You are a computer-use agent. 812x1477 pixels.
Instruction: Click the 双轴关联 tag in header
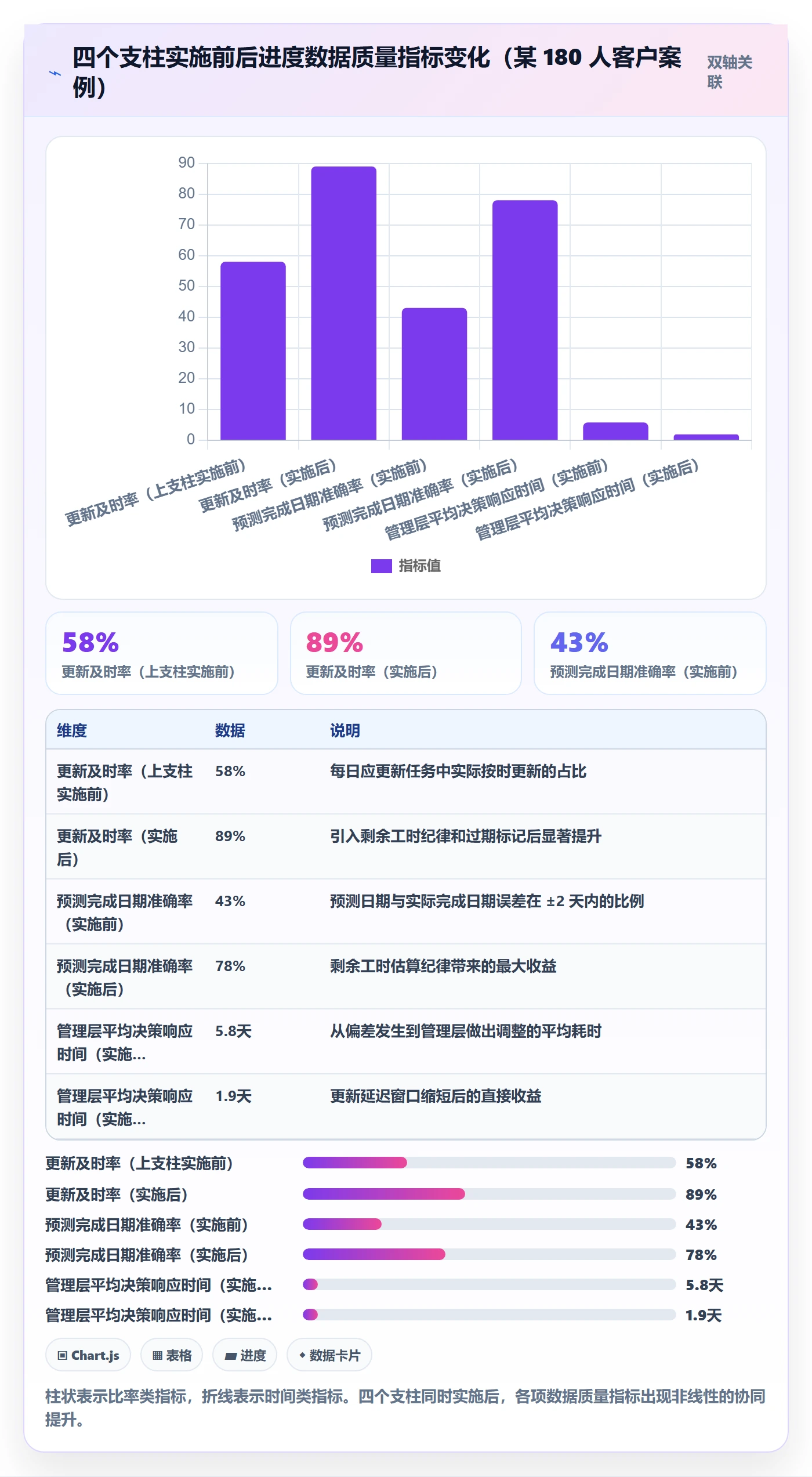click(x=730, y=72)
